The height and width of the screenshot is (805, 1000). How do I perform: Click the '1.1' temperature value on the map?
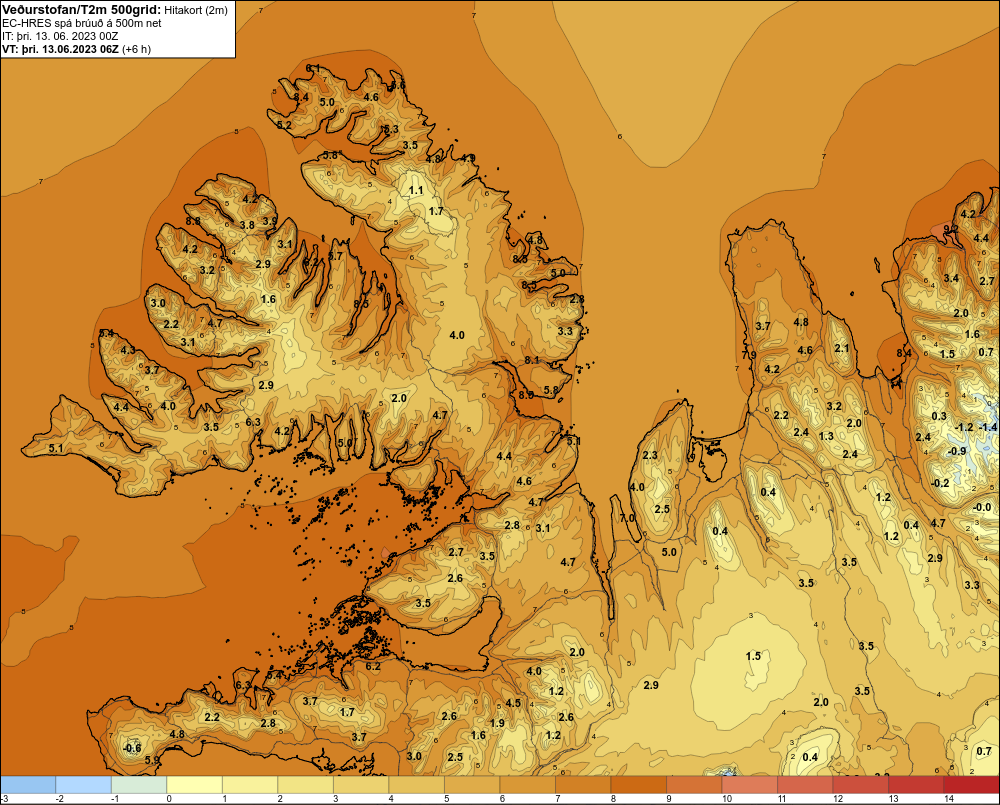click(416, 190)
